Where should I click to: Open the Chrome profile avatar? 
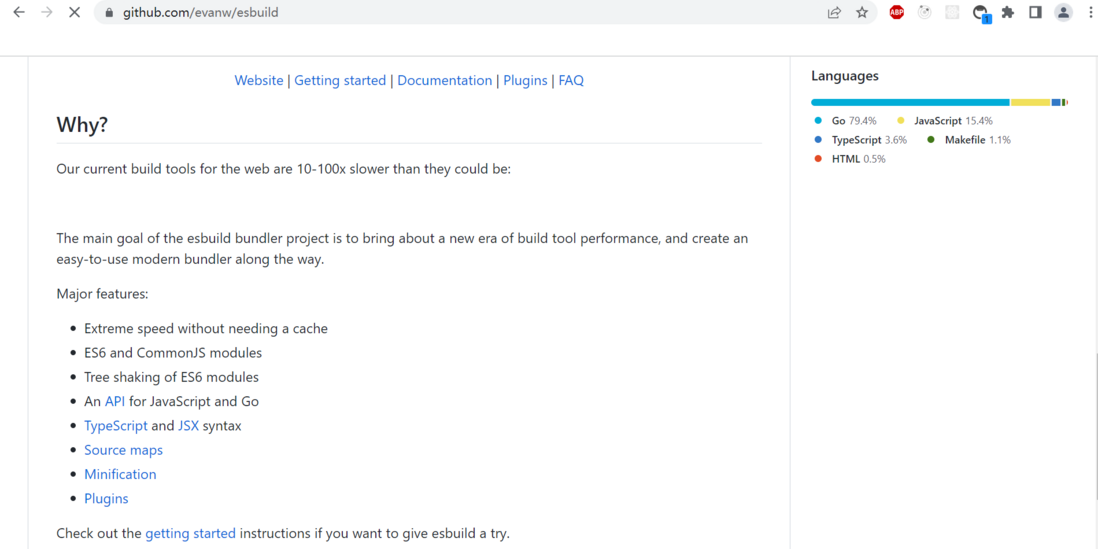pyautogui.click(x=1064, y=12)
